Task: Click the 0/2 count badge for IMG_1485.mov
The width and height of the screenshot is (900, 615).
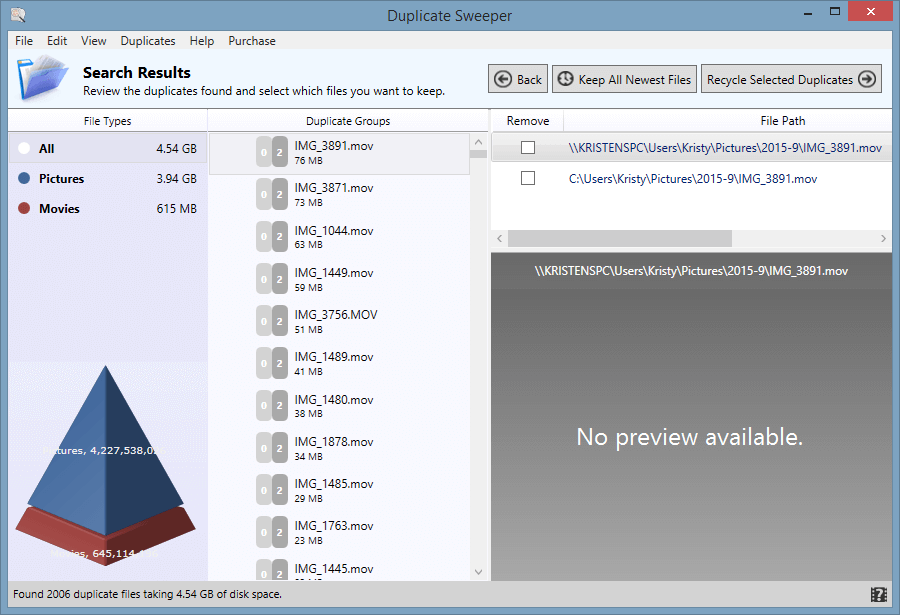Action: tap(272, 490)
